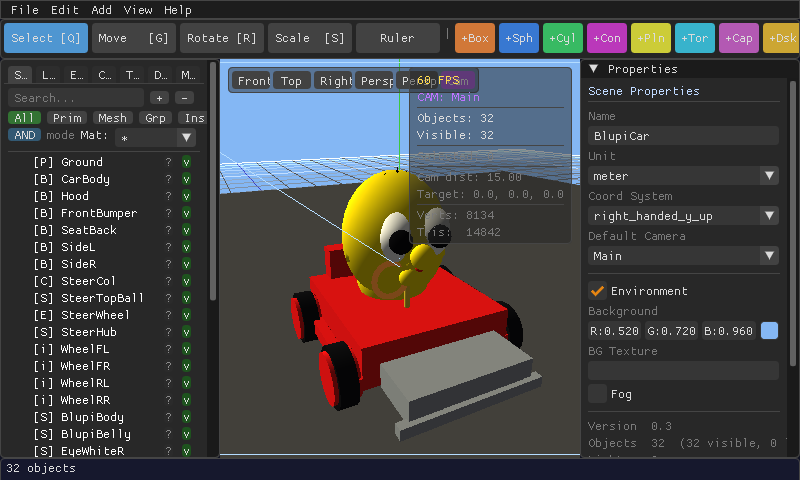Add a sphere with +Sph button
This screenshot has width=800, height=480.
(519, 38)
